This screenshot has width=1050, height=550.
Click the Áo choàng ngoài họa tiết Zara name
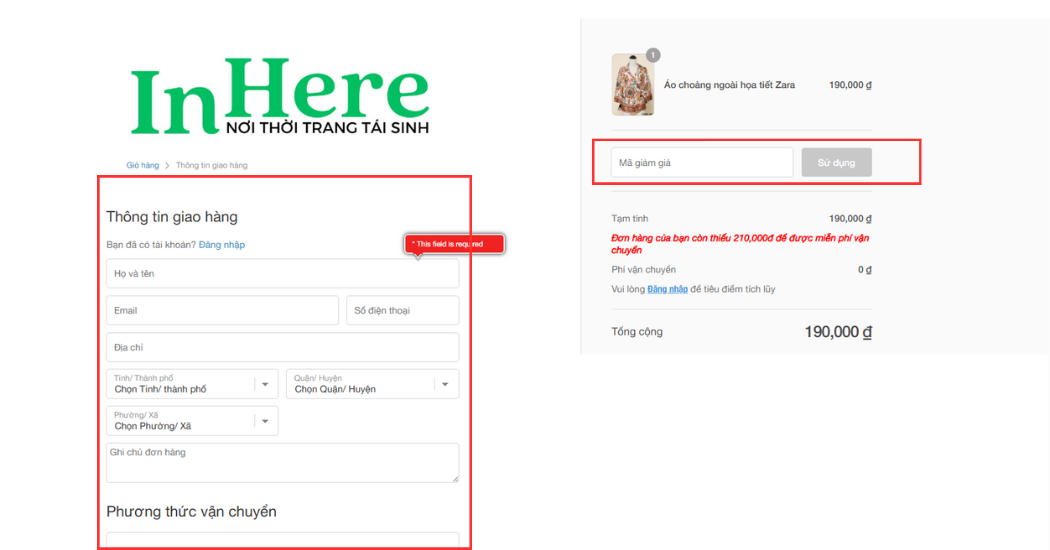click(x=729, y=85)
